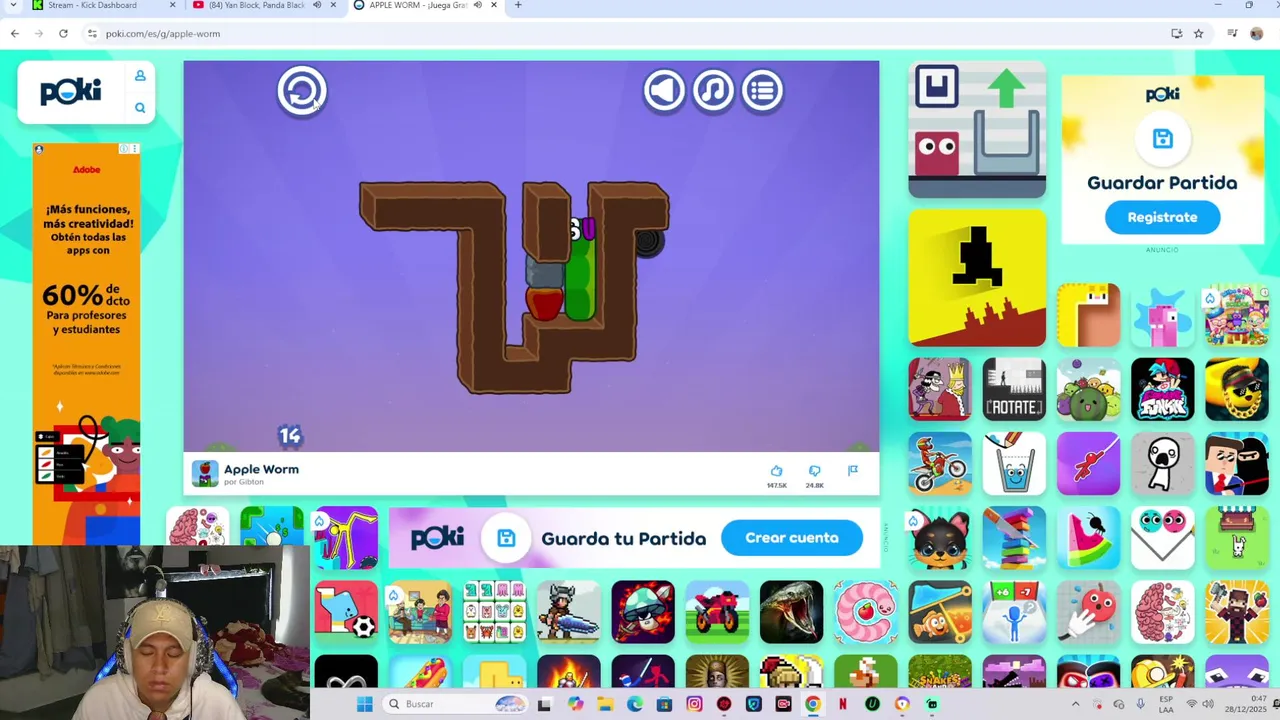The image size is (1280, 720).
Task: Click the address bar poki.com URL
Action: [x=163, y=33]
